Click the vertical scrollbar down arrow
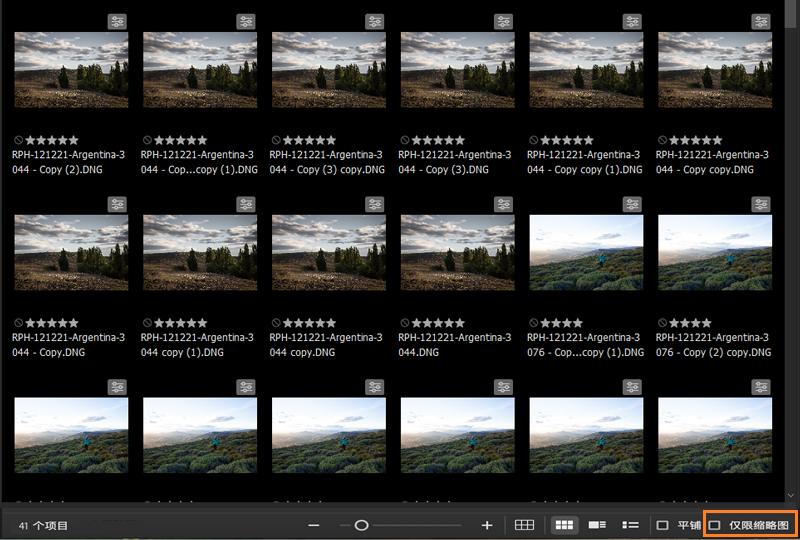800x540 pixels. point(790,495)
